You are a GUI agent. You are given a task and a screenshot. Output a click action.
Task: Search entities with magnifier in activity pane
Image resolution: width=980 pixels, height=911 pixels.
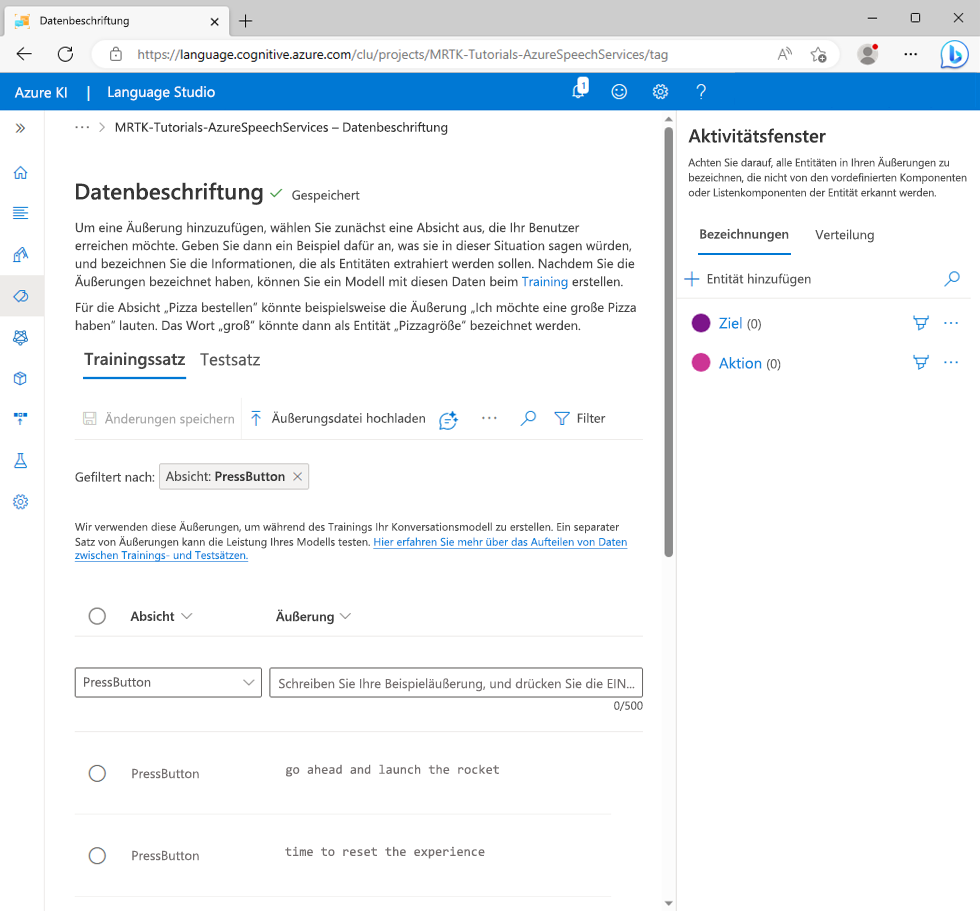click(952, 279)
